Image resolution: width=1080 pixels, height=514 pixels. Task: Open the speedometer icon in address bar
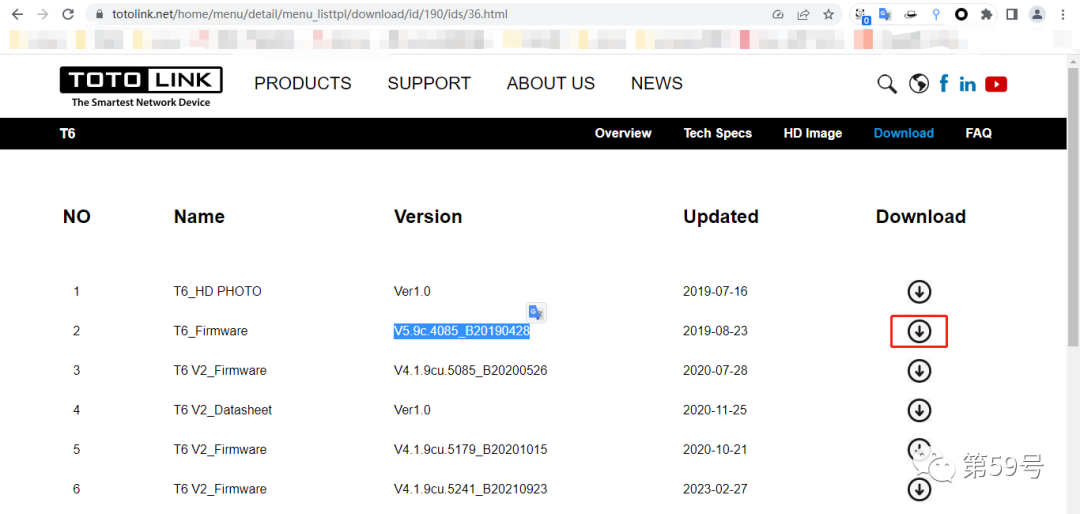778,14
